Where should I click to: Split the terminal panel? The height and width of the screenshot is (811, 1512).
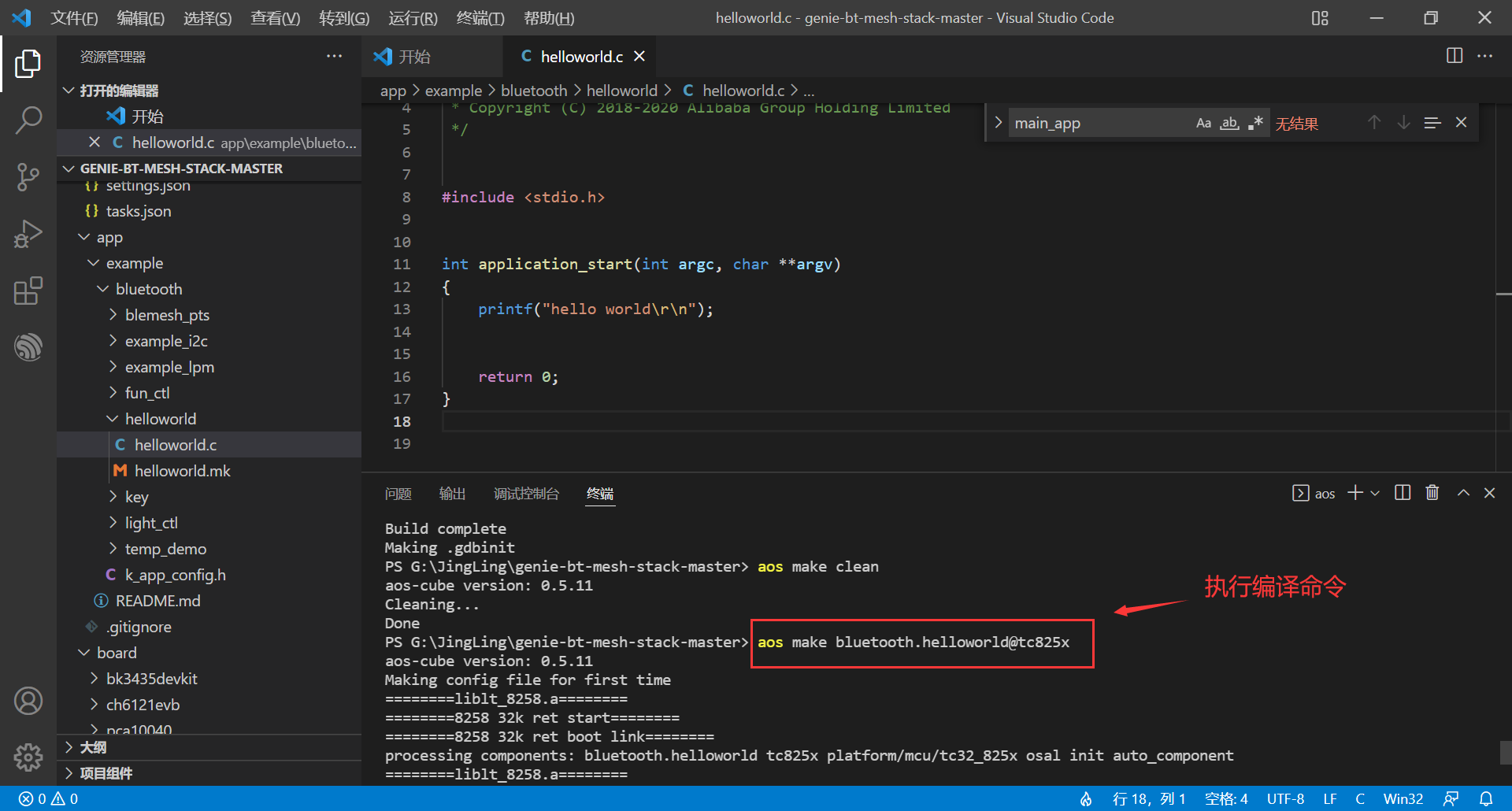[1402, 493]
